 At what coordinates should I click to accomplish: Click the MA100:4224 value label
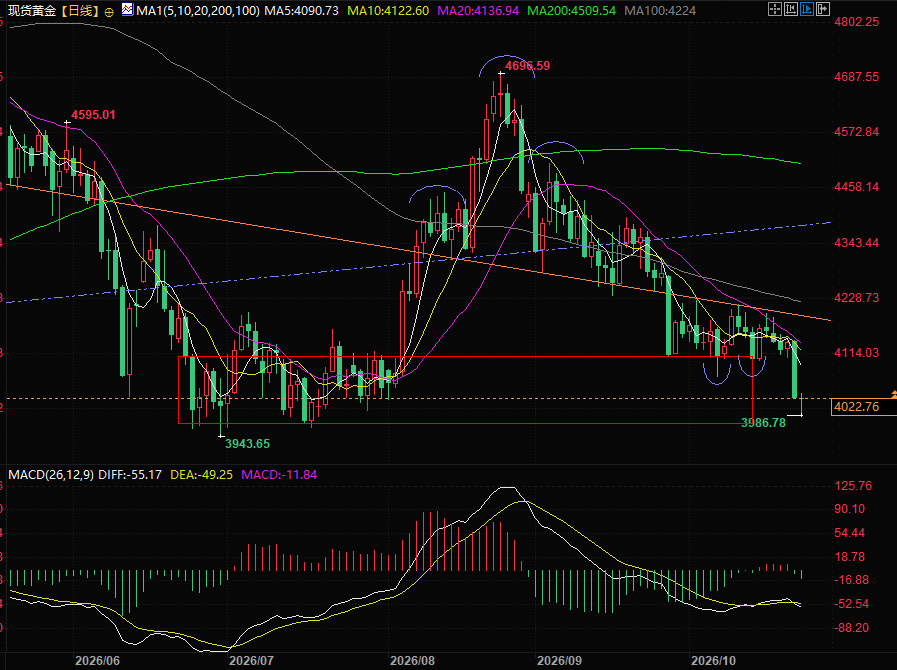click(x=660, y=11)
